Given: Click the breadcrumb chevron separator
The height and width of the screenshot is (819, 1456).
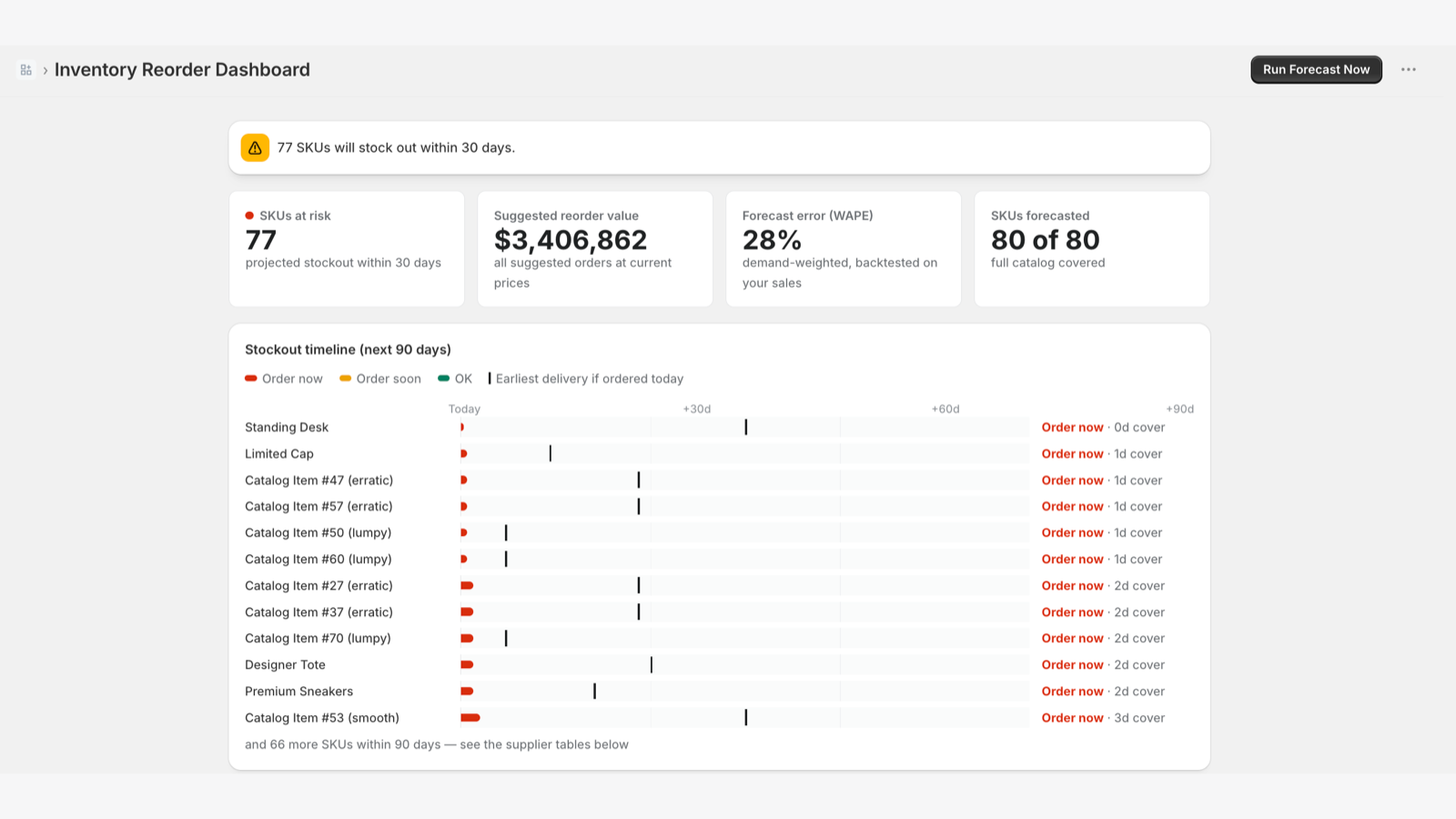Looking at the screenshot, I should 45,70.
